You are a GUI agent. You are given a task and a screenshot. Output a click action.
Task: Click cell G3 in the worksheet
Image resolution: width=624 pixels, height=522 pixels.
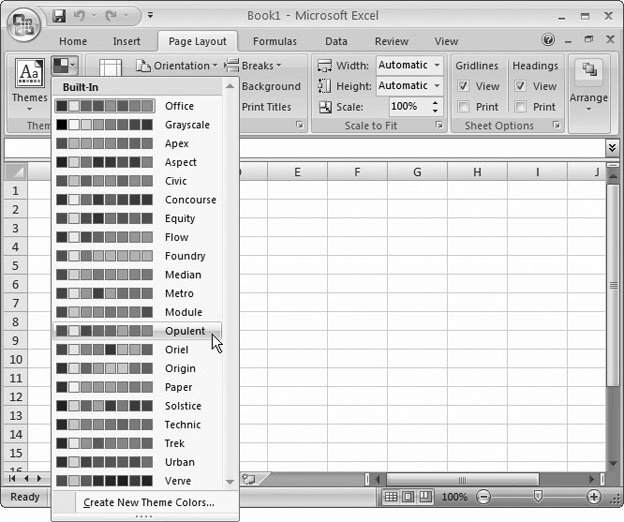417,228
